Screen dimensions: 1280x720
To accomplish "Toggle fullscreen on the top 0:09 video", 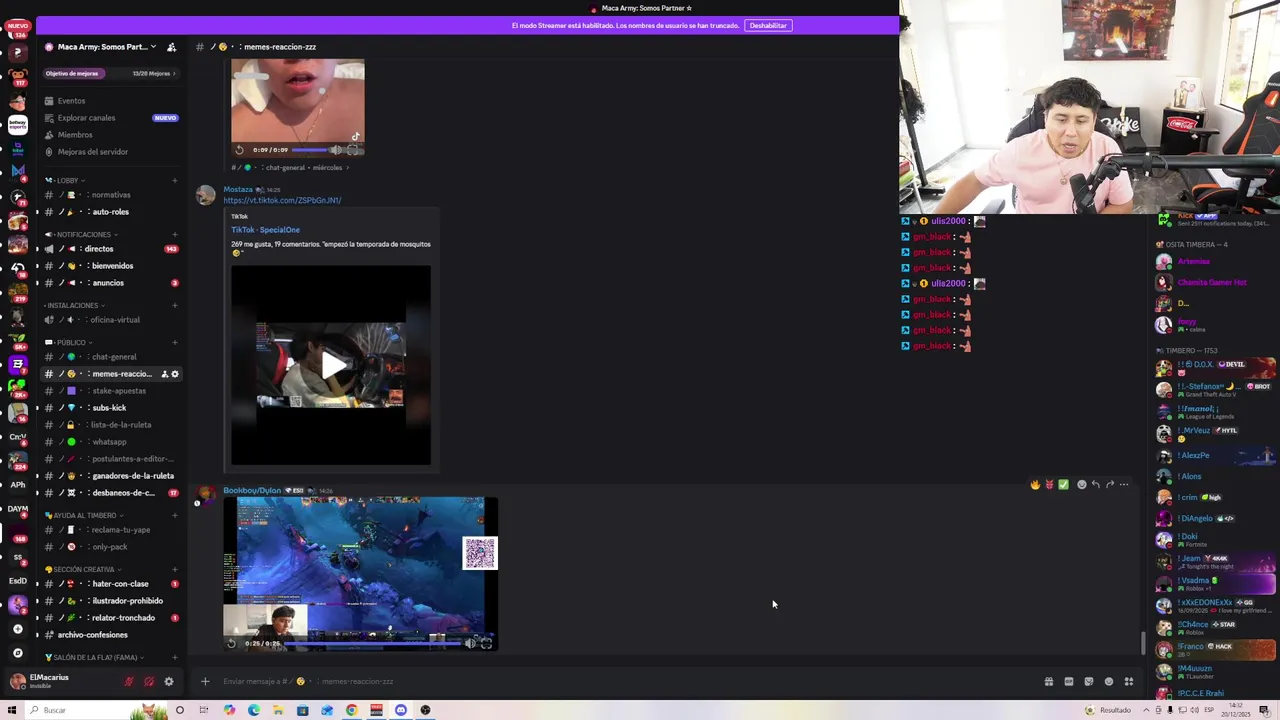I will (x=353, y=149).
